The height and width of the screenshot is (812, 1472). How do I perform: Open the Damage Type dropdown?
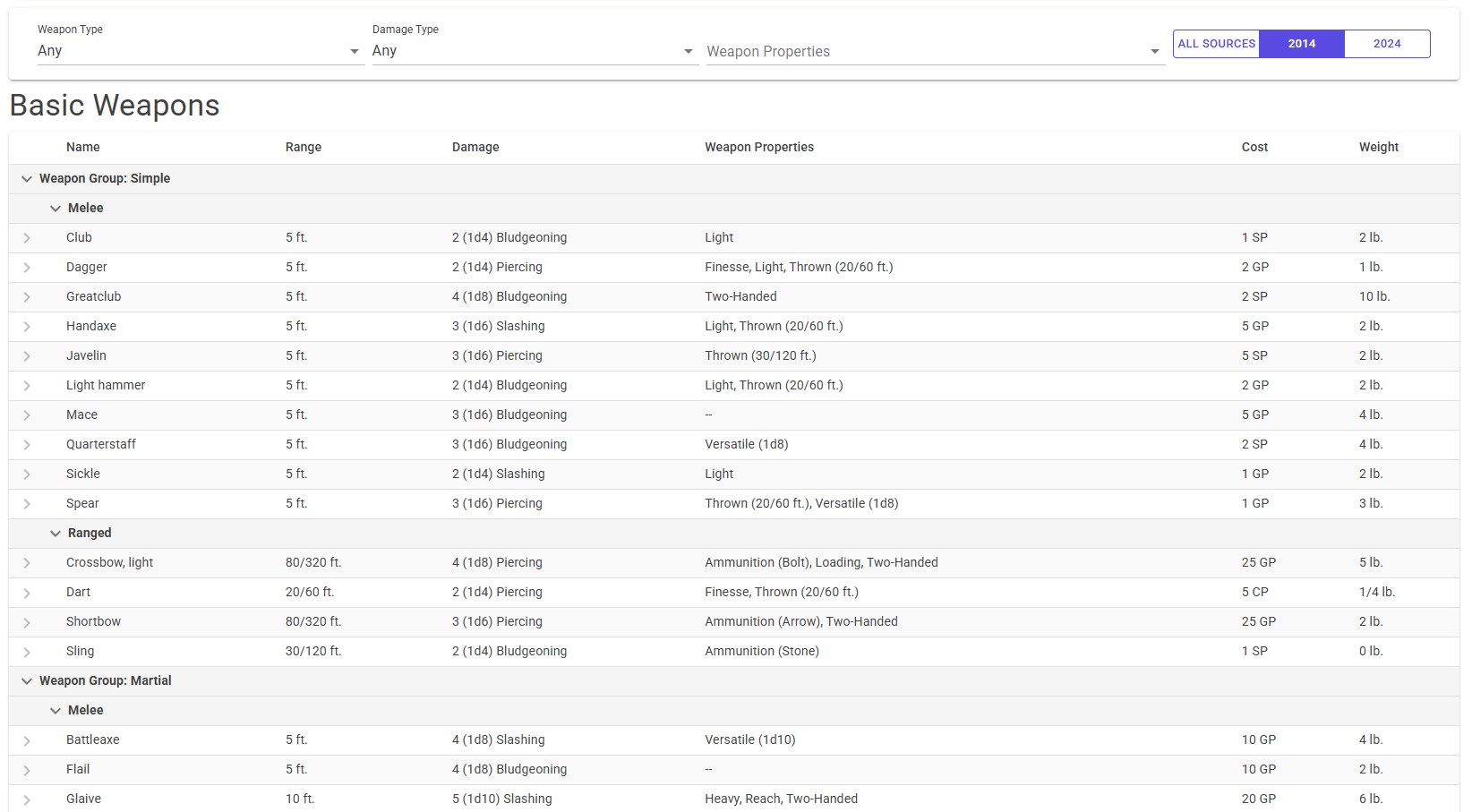[533, 51]
